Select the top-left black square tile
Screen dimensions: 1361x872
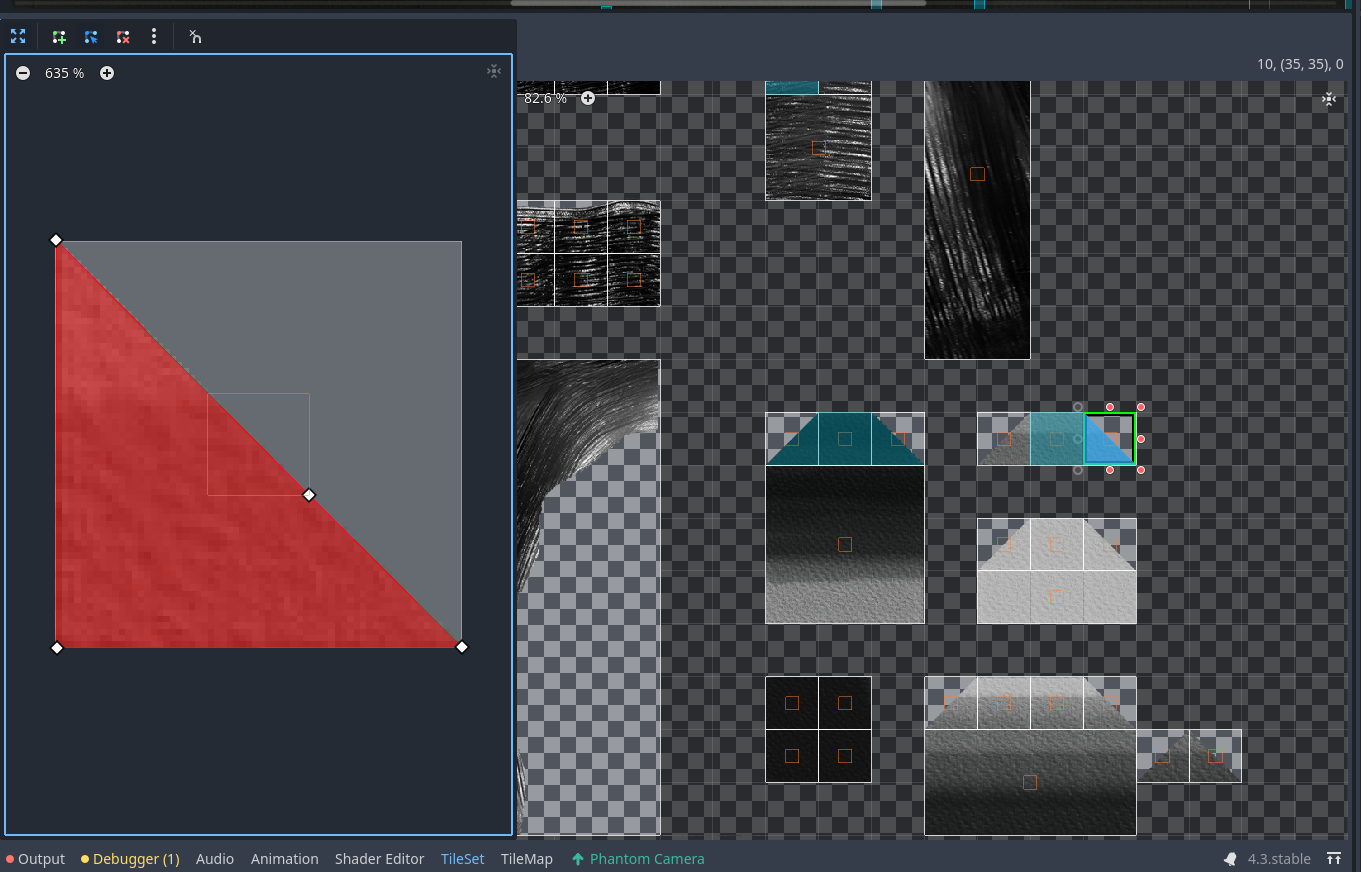[x=792, y=703]
